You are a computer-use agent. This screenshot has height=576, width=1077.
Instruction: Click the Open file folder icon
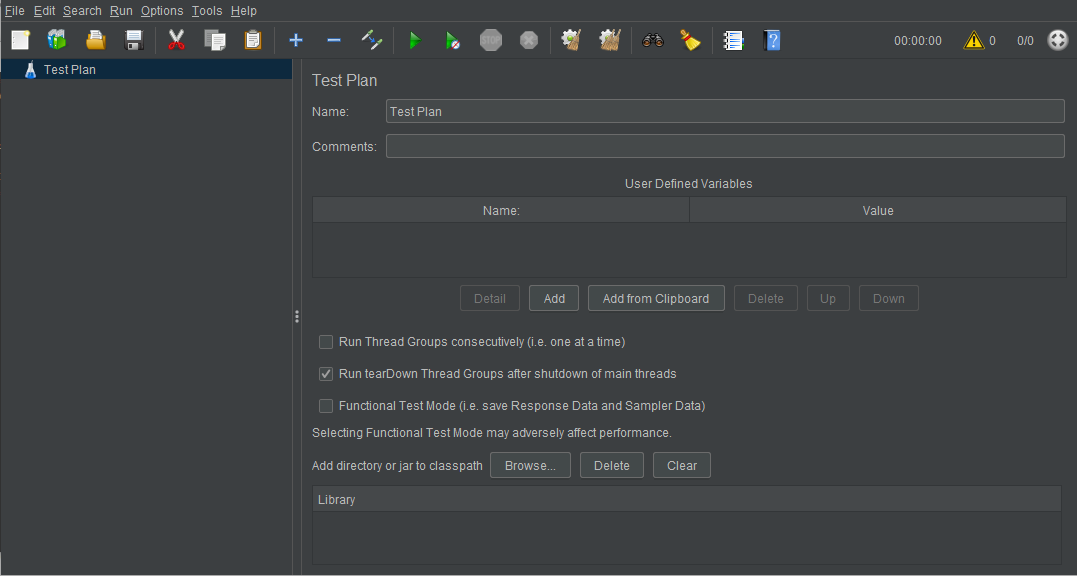(x=95, y=41)
